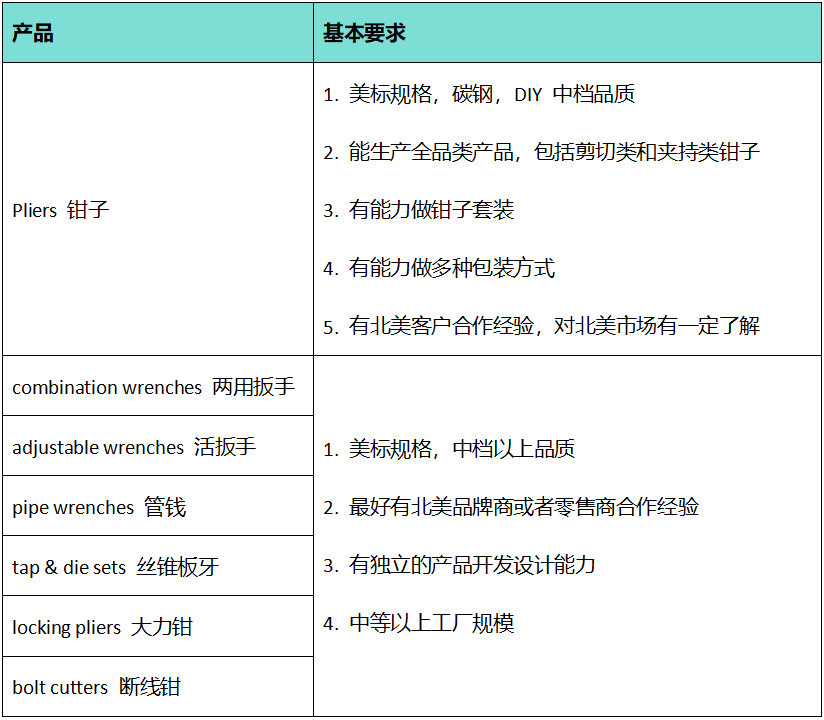Image resolution: width=824 pixels, height=720 pixels.
Task: Select the Pliers 钳子 product cell
Action: point(60,210)
